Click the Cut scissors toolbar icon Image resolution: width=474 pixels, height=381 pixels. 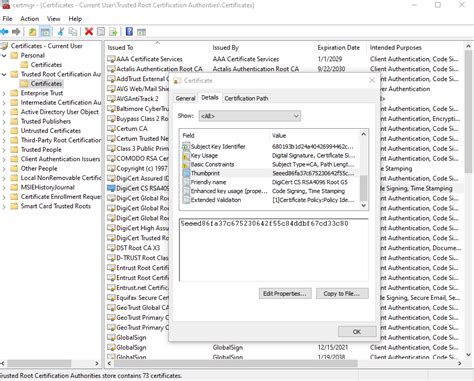click(x=61, y=32)
